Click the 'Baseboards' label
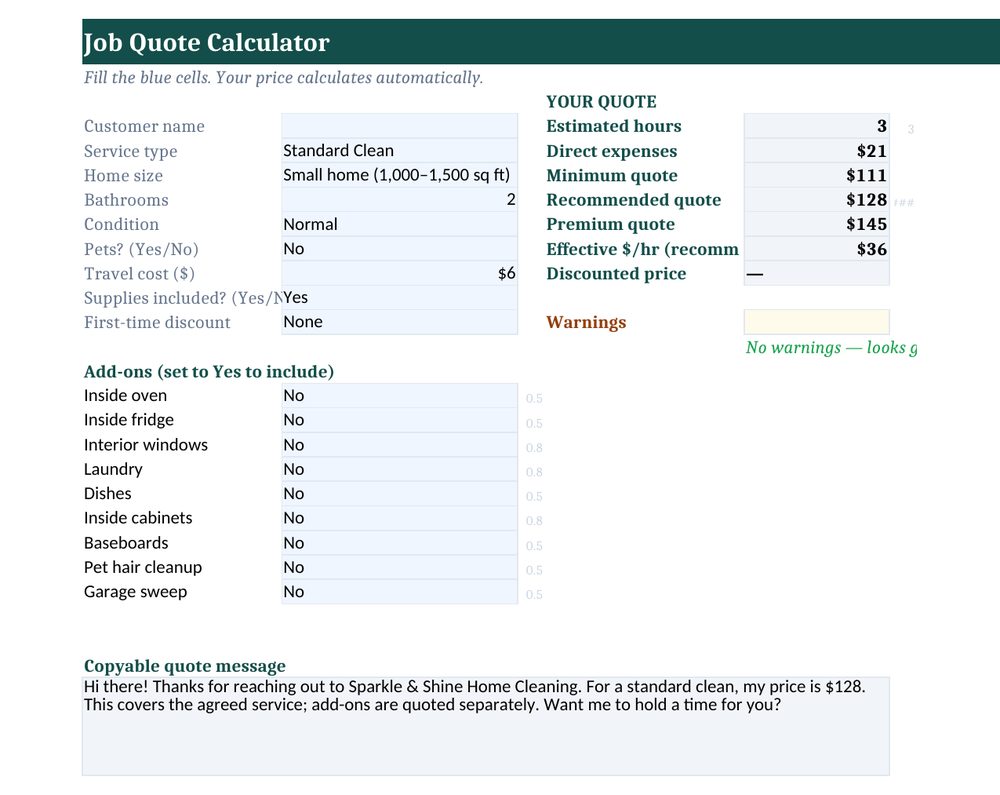This screenshot has height=795, width=1000. pyautogui.click(x=126, y=543)
